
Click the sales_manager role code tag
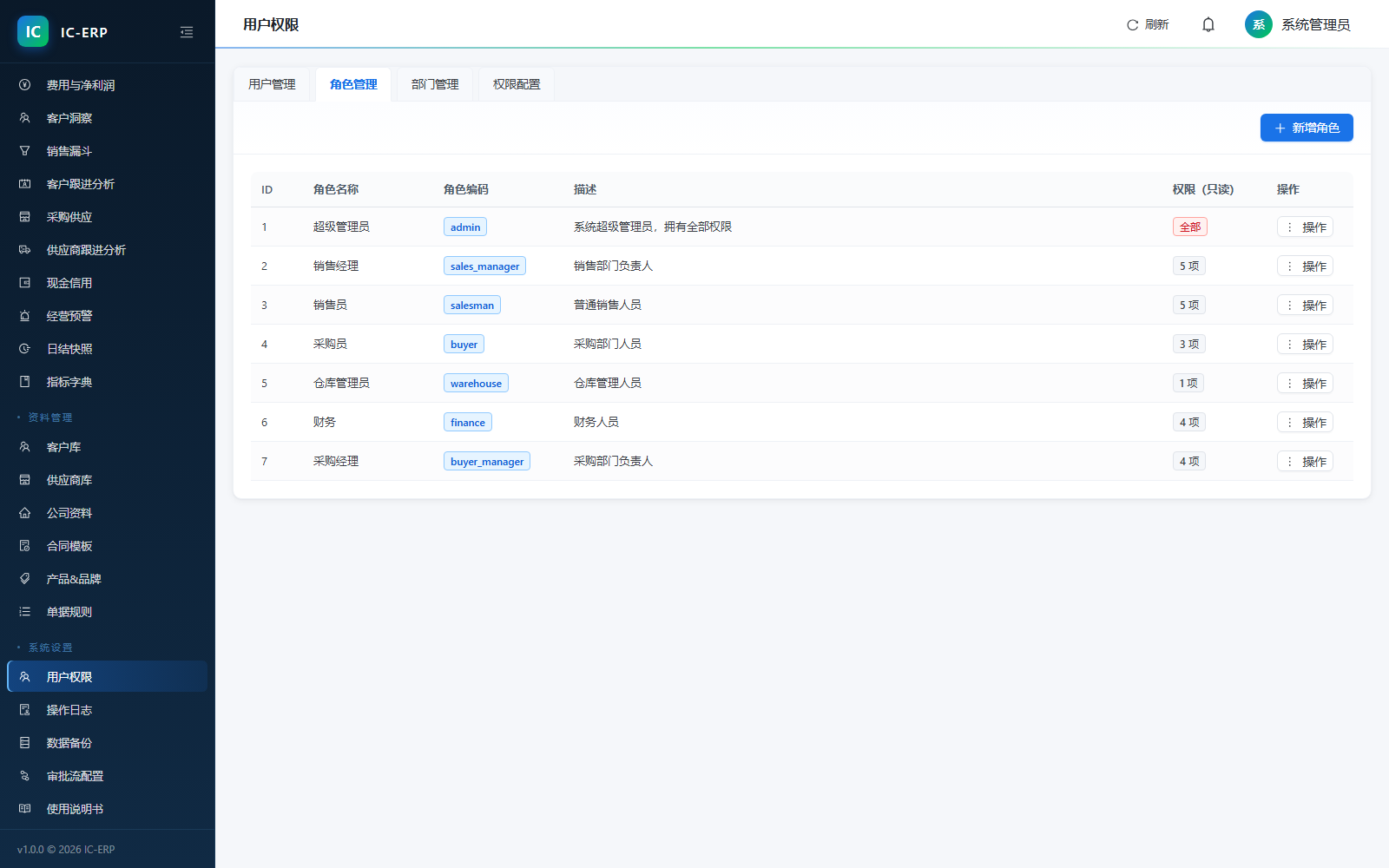(484, 266)
